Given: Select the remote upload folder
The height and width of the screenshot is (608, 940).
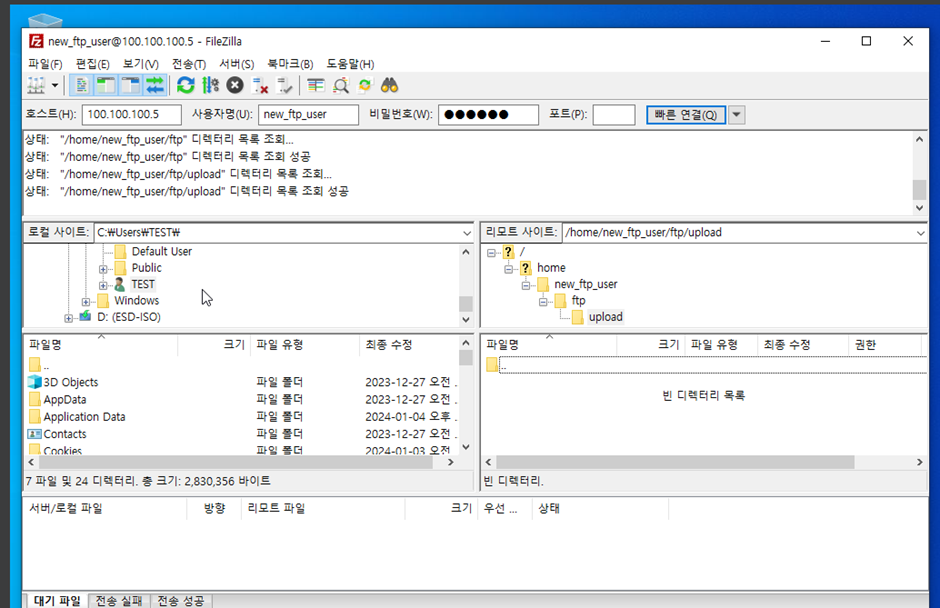Looking at the screenshot, I should pos(605,317).
